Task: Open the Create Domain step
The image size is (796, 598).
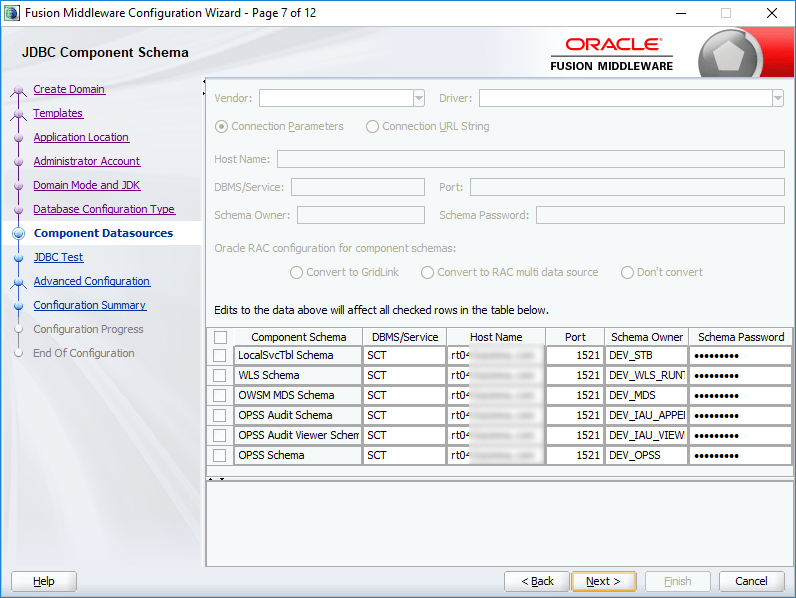Action: 69,89
